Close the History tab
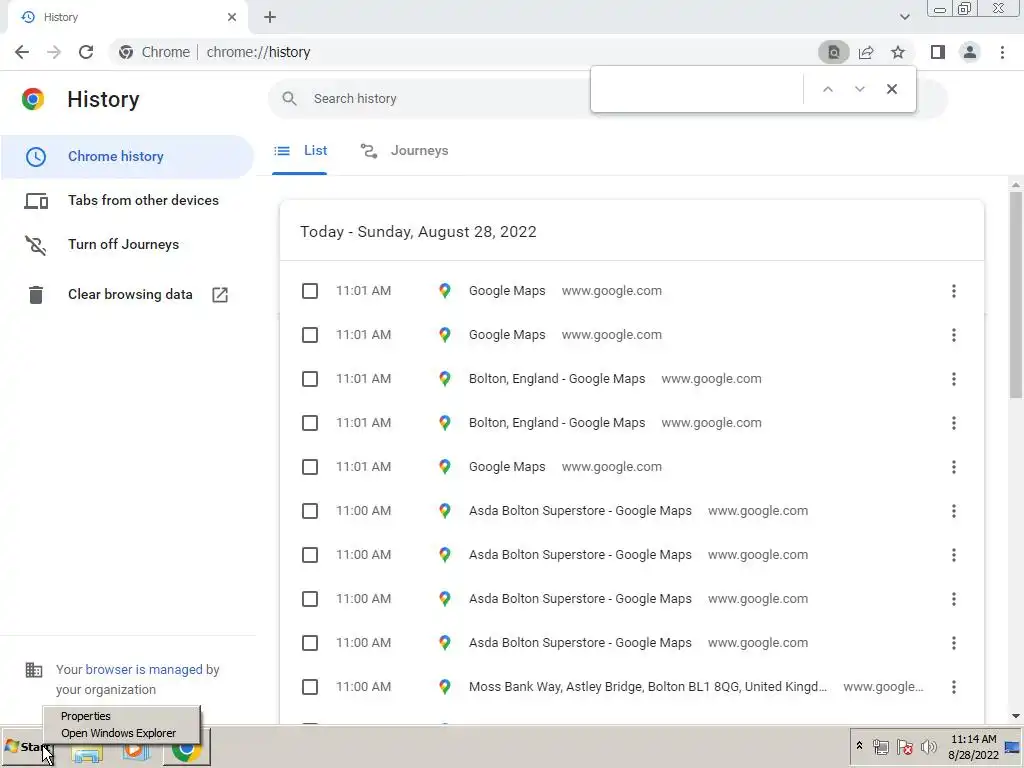1024x768 pixels. click(232, 17)
